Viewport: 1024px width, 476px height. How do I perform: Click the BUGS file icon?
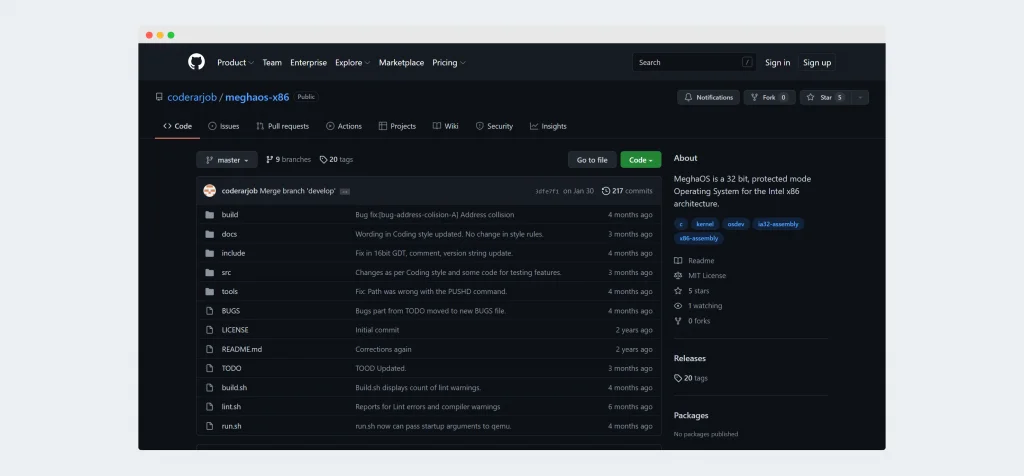[x=210, y=311]
